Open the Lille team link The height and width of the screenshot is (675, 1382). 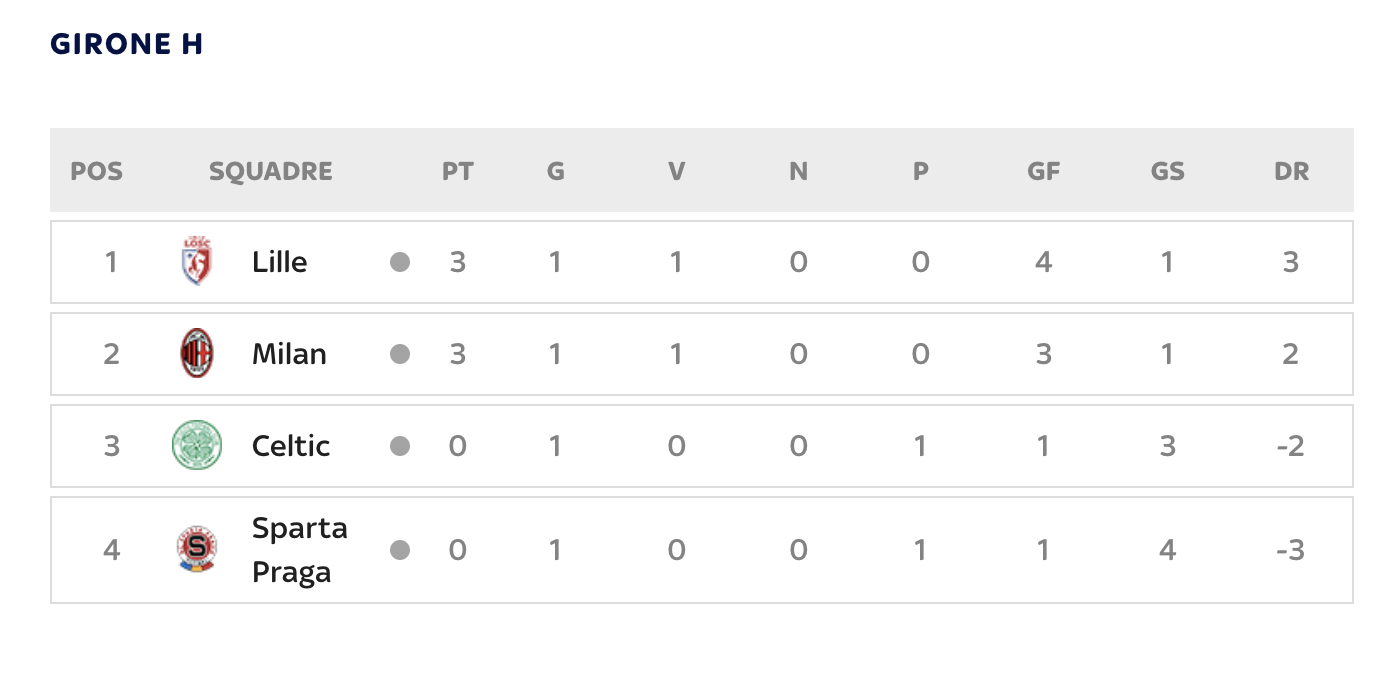pos(279,262)
